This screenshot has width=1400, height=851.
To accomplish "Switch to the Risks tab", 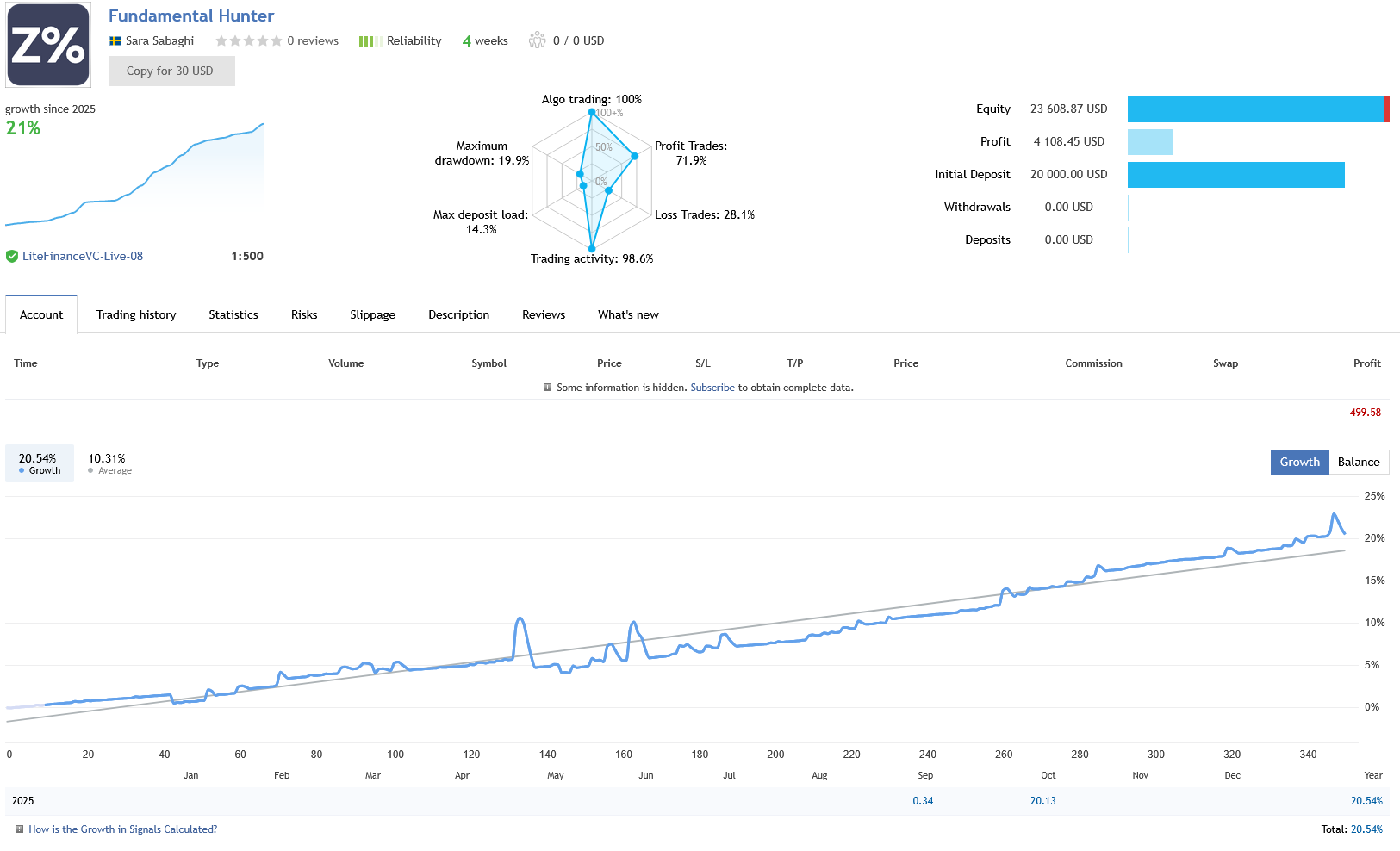I will coord(304,315).
